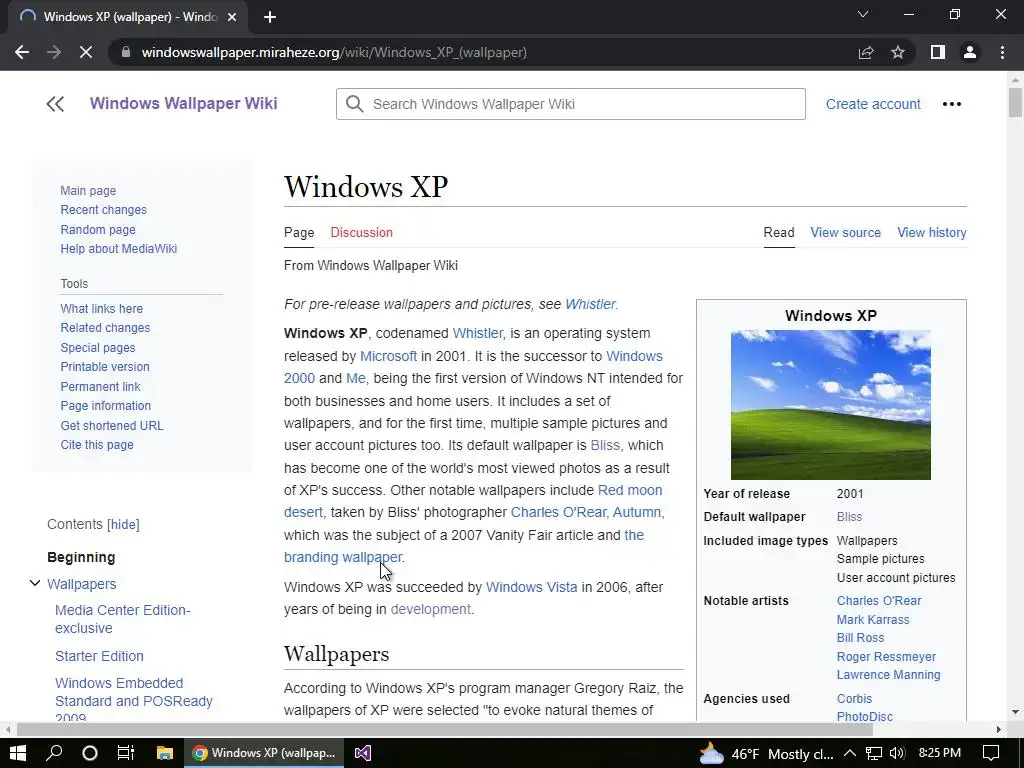This screenshot has height=768, width=1024.
Task: Open Page information link
Action: click(x=105, y=406)
